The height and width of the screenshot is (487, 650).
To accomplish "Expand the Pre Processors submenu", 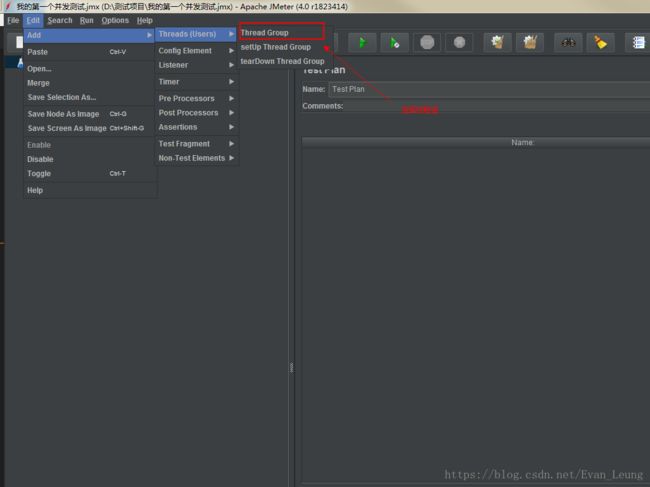I will pyautogui.click(x=196, y=98).
